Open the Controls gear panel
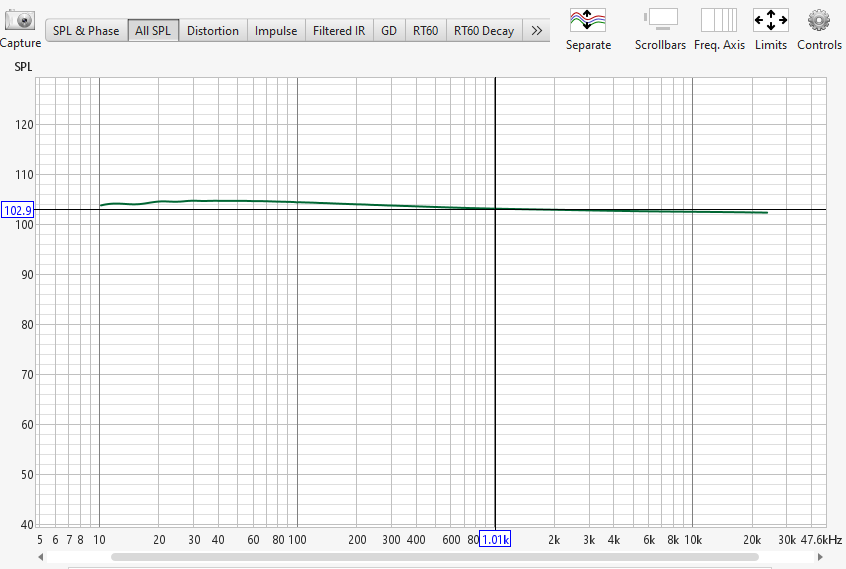This screenshot has width=846, height=569. point(819,19)
